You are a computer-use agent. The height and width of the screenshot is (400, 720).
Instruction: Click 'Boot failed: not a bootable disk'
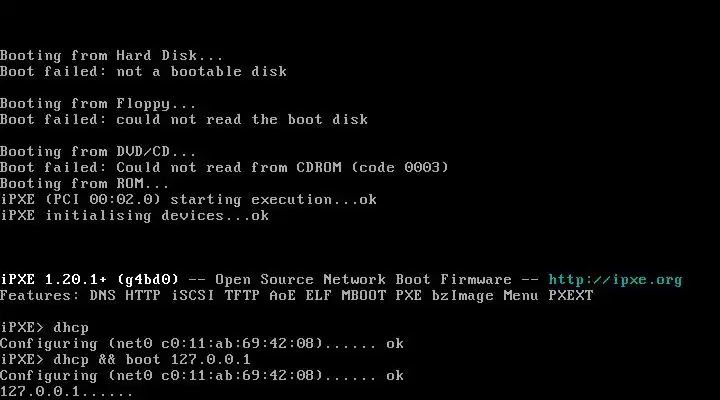[143, 72]
